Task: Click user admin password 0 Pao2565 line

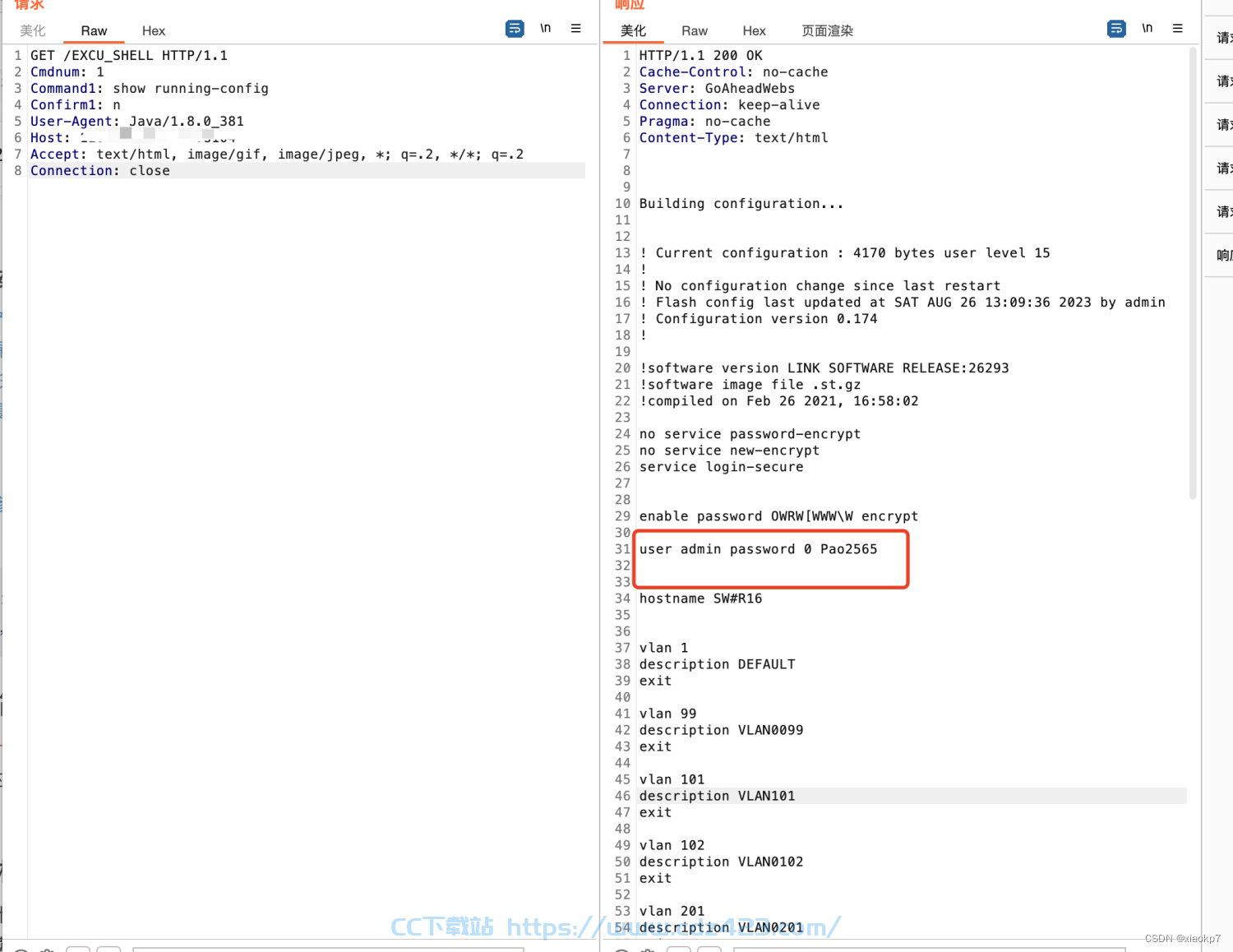Action: coord(759,549)
